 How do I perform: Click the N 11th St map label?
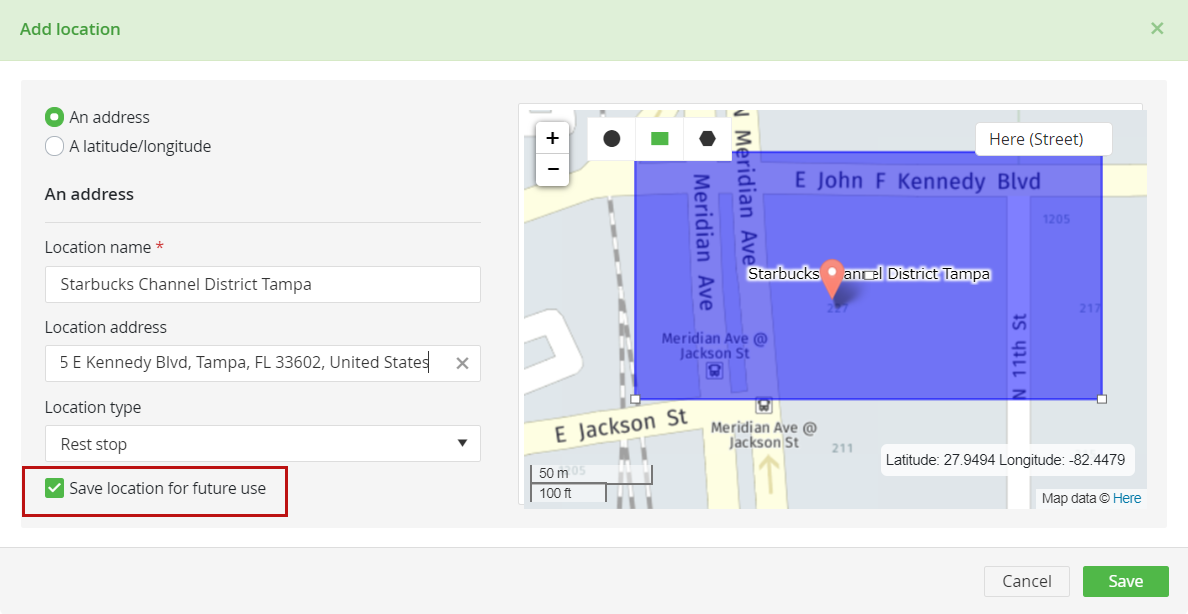pos(1019,356)
